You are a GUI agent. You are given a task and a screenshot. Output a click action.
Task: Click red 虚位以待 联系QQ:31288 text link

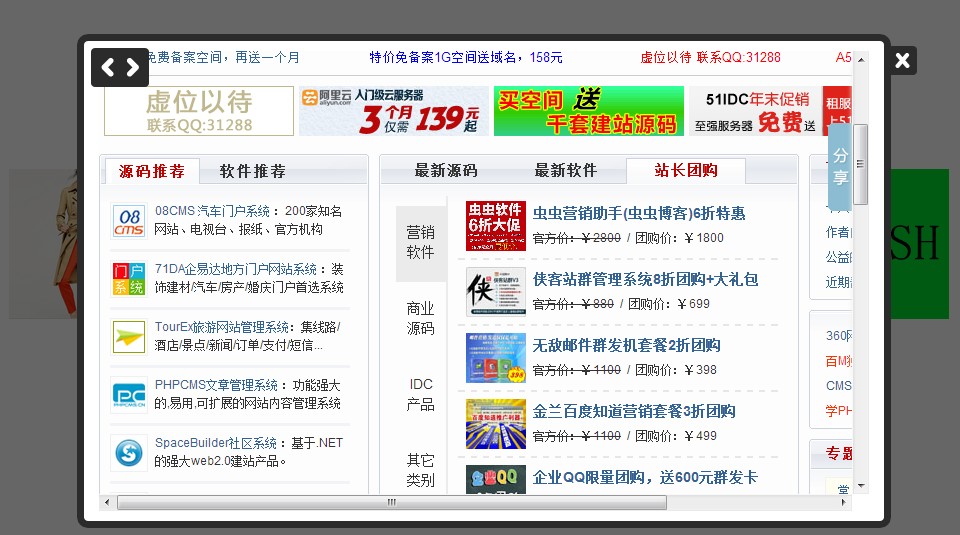[x=710, y=58]
